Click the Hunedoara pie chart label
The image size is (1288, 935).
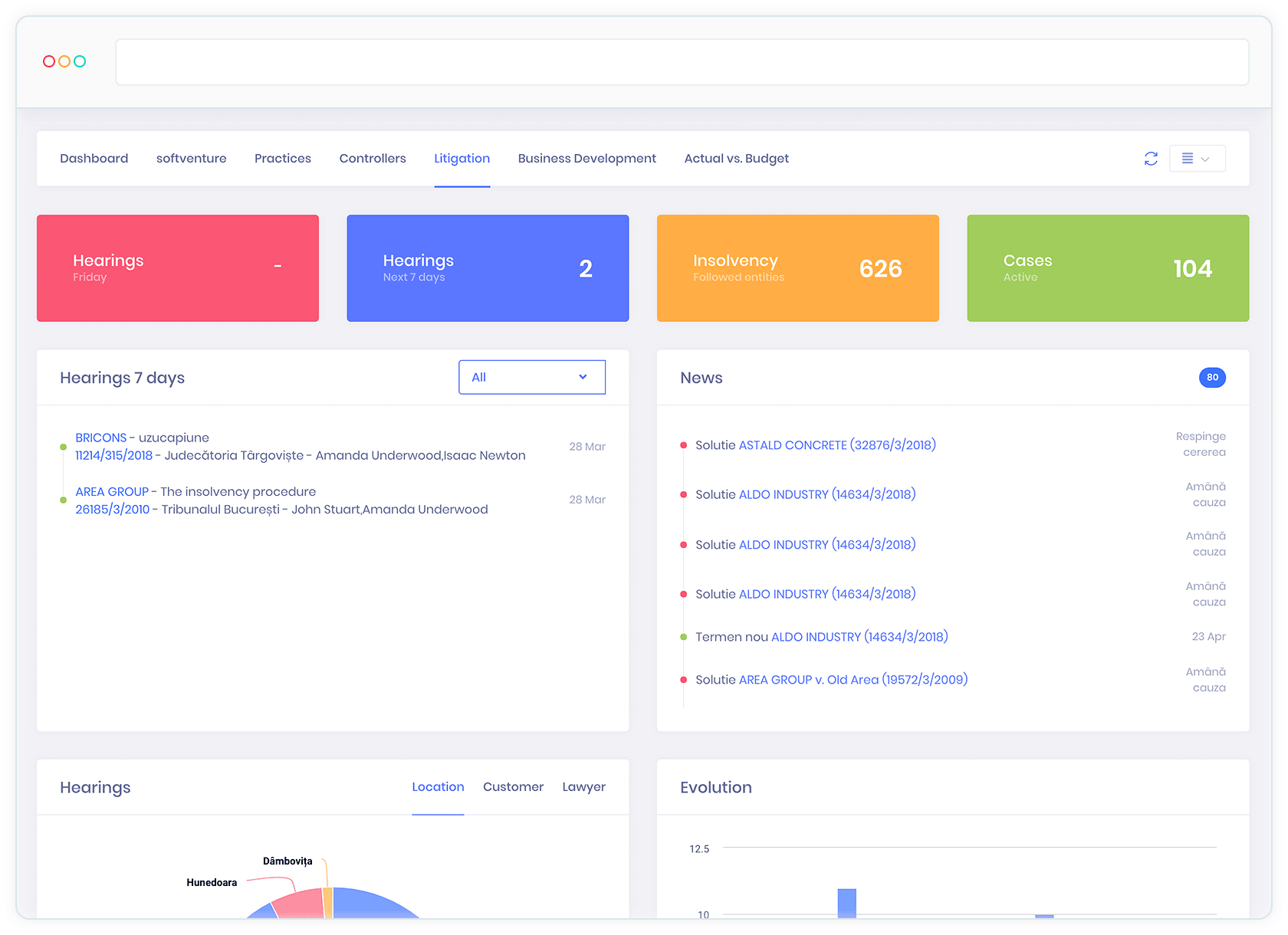[212, 883]
